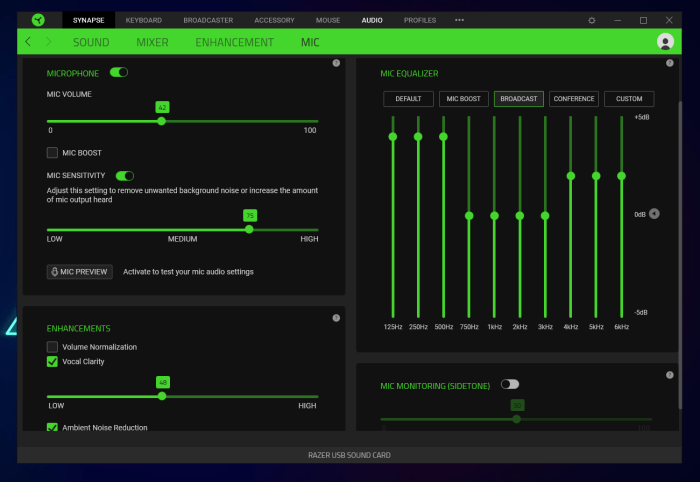
Task: Open the Enhancement sub-tab
Action: point(234,42)
